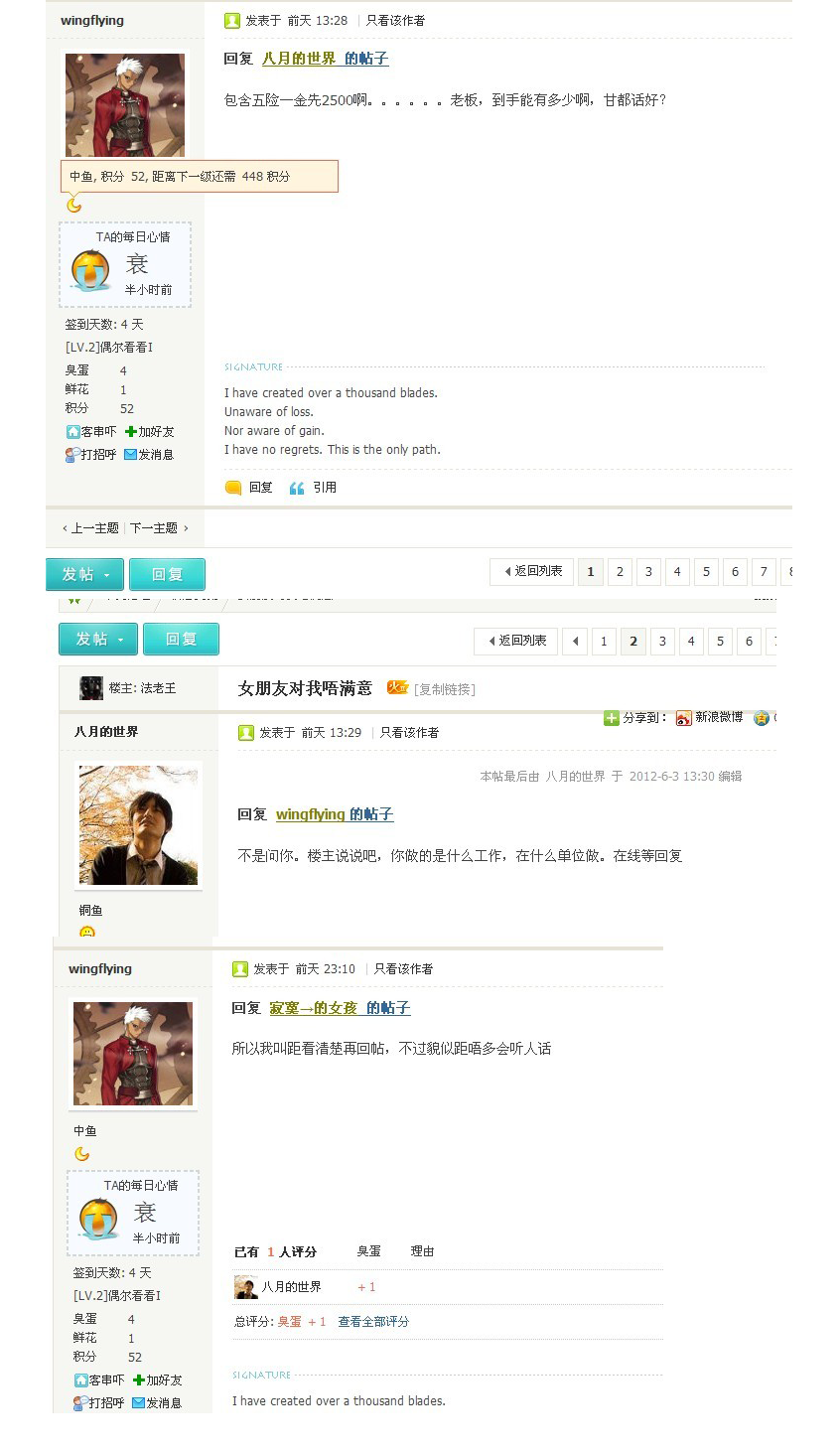This screenshot has height=1452, width=840.
Task: Click previous page arrow in lower pagination
Action: pyautogui.click(x=575, y=642)
